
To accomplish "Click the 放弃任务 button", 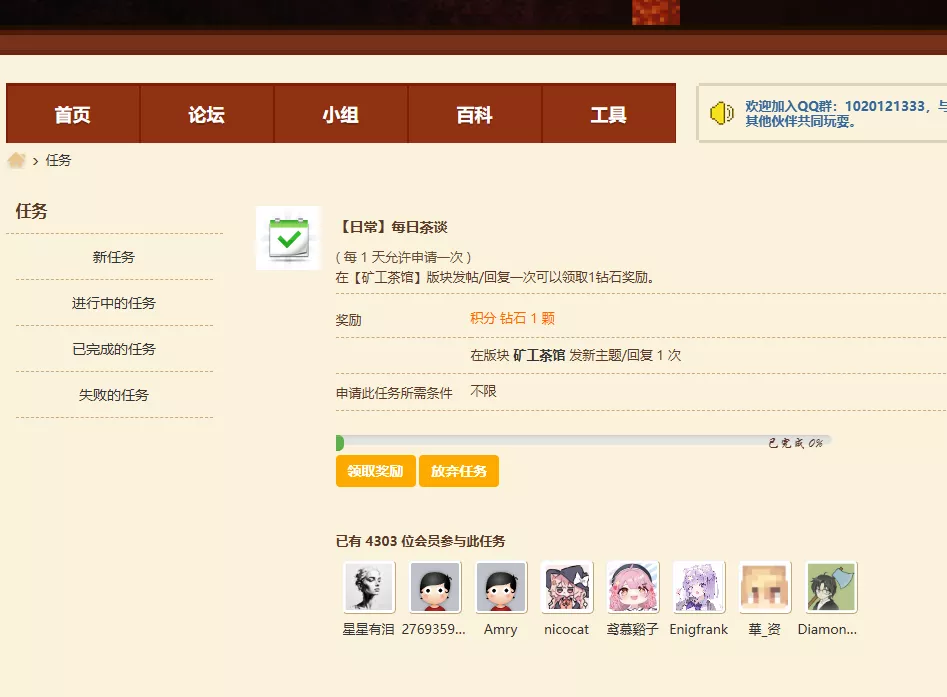I will click(459, 471).
